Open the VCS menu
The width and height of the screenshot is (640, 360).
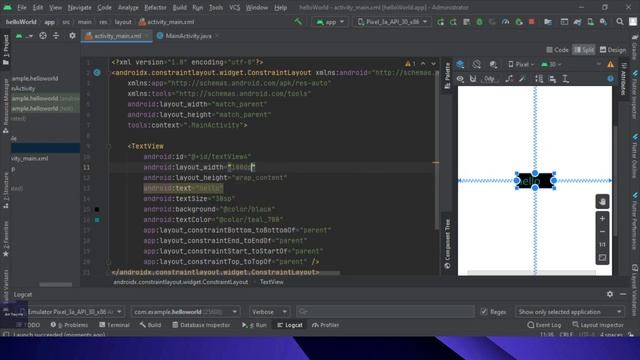pyautogui.click(x=234, y=7)
